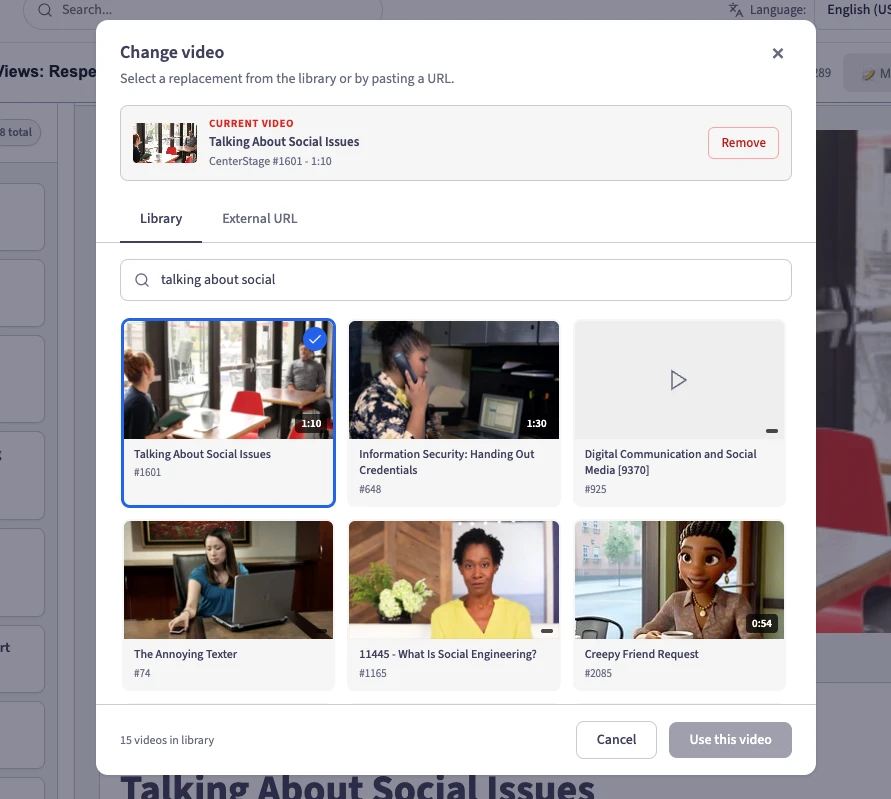Viewport: 891px width, 799px height.
Task: Click the Change video heading
Action: [172, 52]
